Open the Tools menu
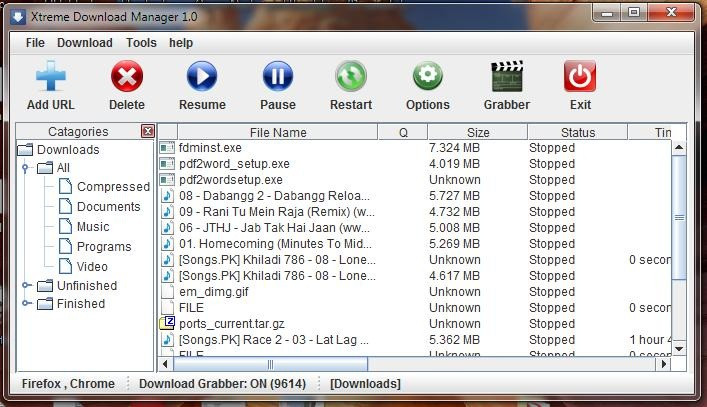Image resolution: width=707 pixels, height=407 pixels. (141, 43)
